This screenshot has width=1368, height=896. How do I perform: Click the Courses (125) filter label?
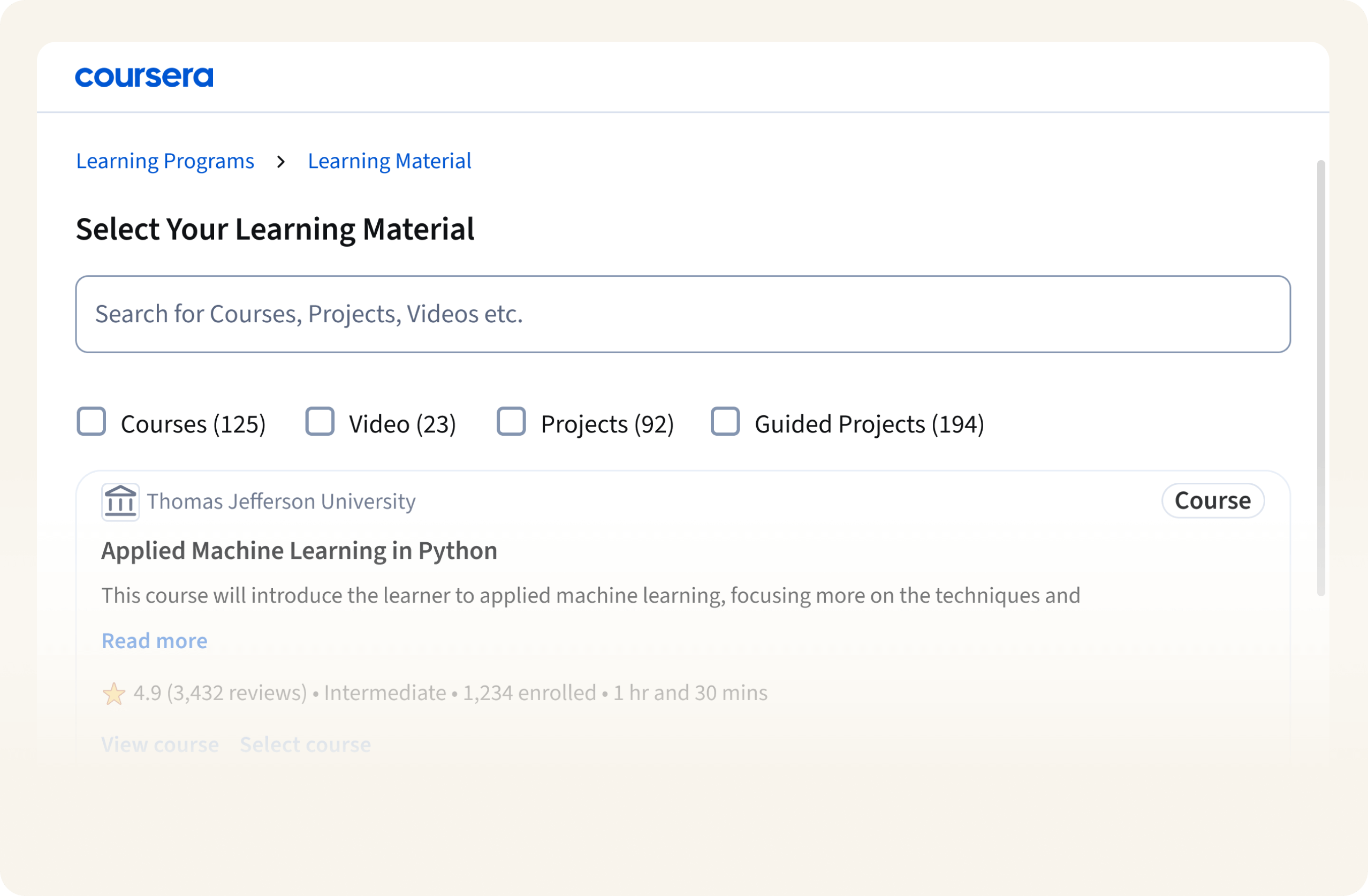[193, 424]
